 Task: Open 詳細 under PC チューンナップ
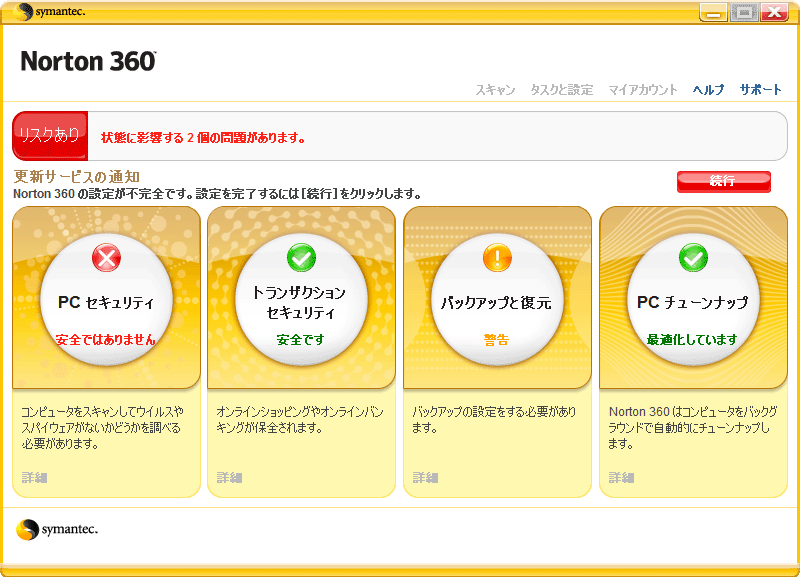(x=621, y=478)
